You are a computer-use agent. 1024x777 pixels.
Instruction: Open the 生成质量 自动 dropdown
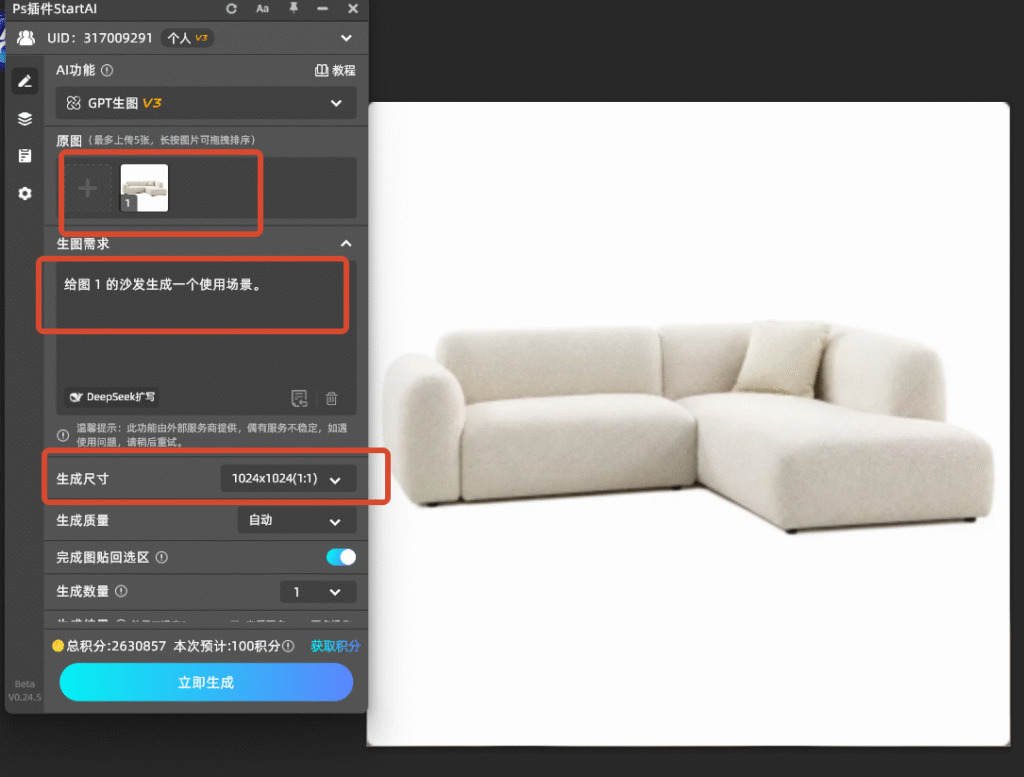tap(296, 520)
